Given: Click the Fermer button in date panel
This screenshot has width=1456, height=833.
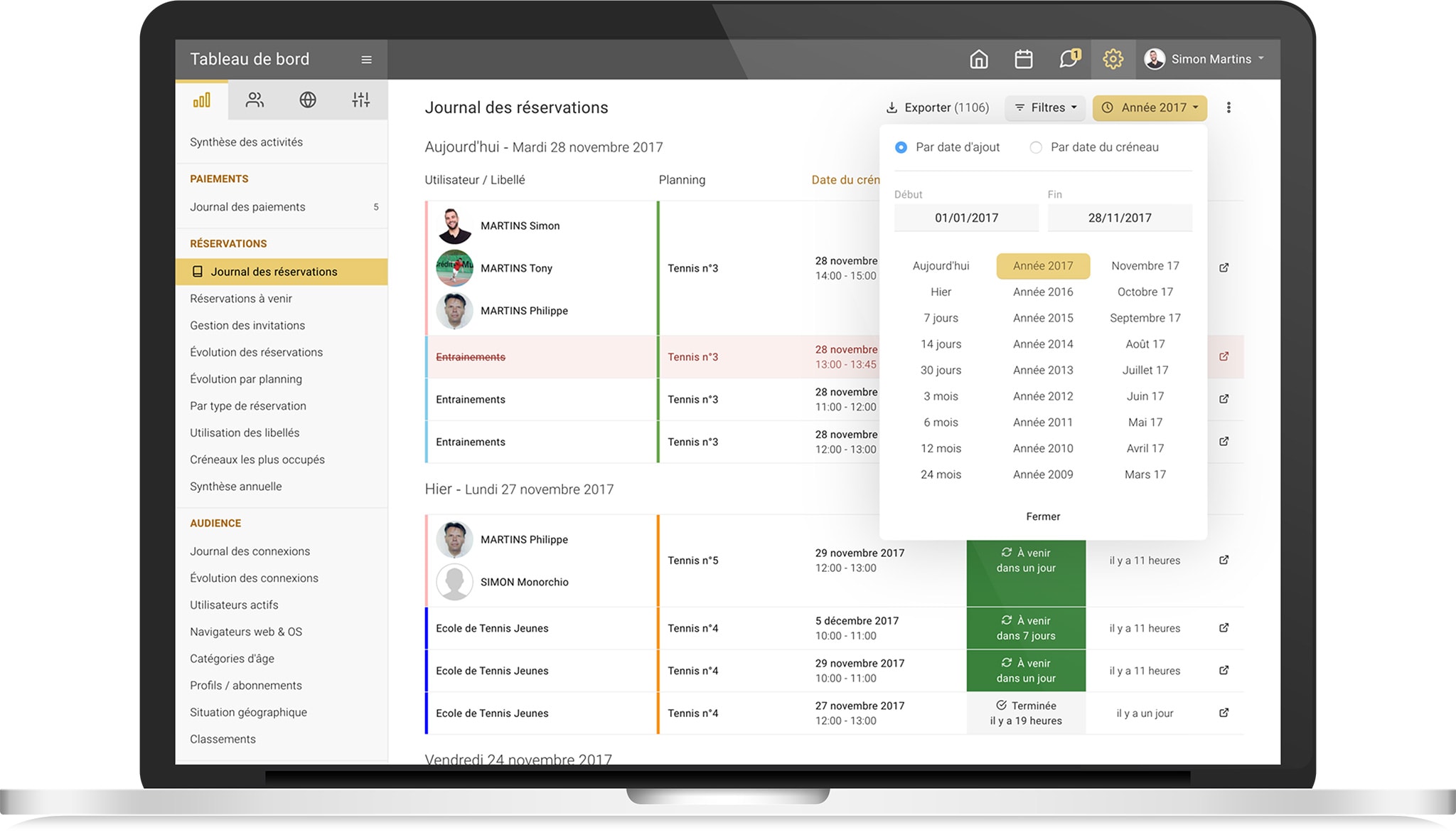Looking at the screenshot, I should tap(1043, 516).
